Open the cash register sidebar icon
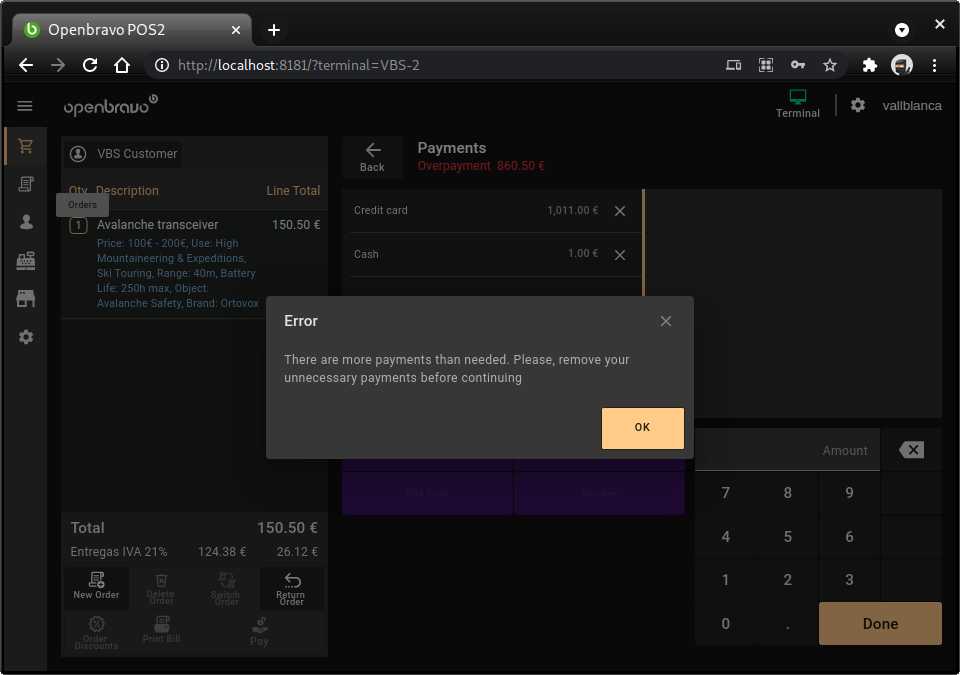Image resolution: width=960 pixels, height=675 pixels. (x=26, y=261)
